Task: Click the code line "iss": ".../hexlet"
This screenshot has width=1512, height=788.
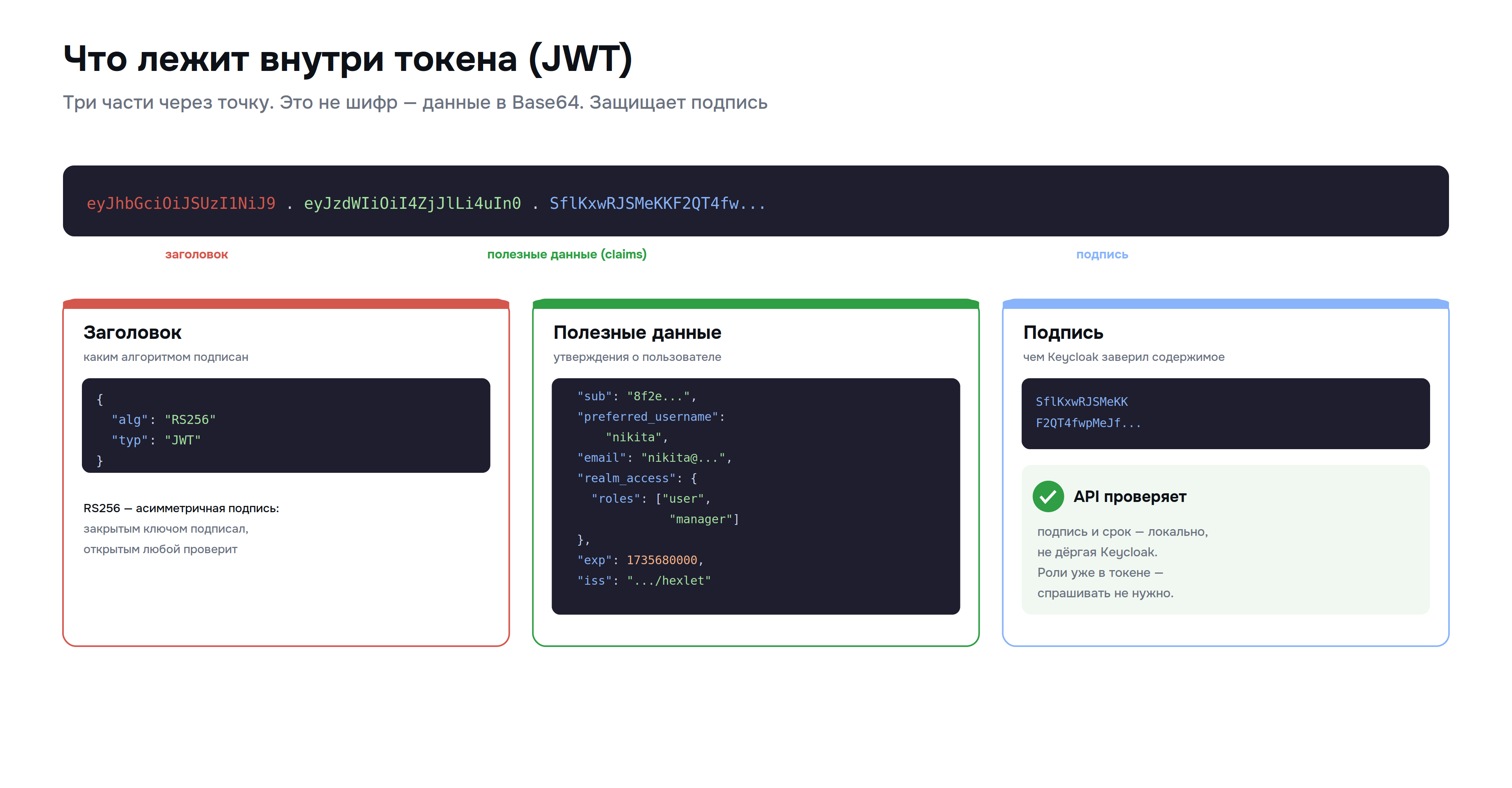Action: click(644, 581)
